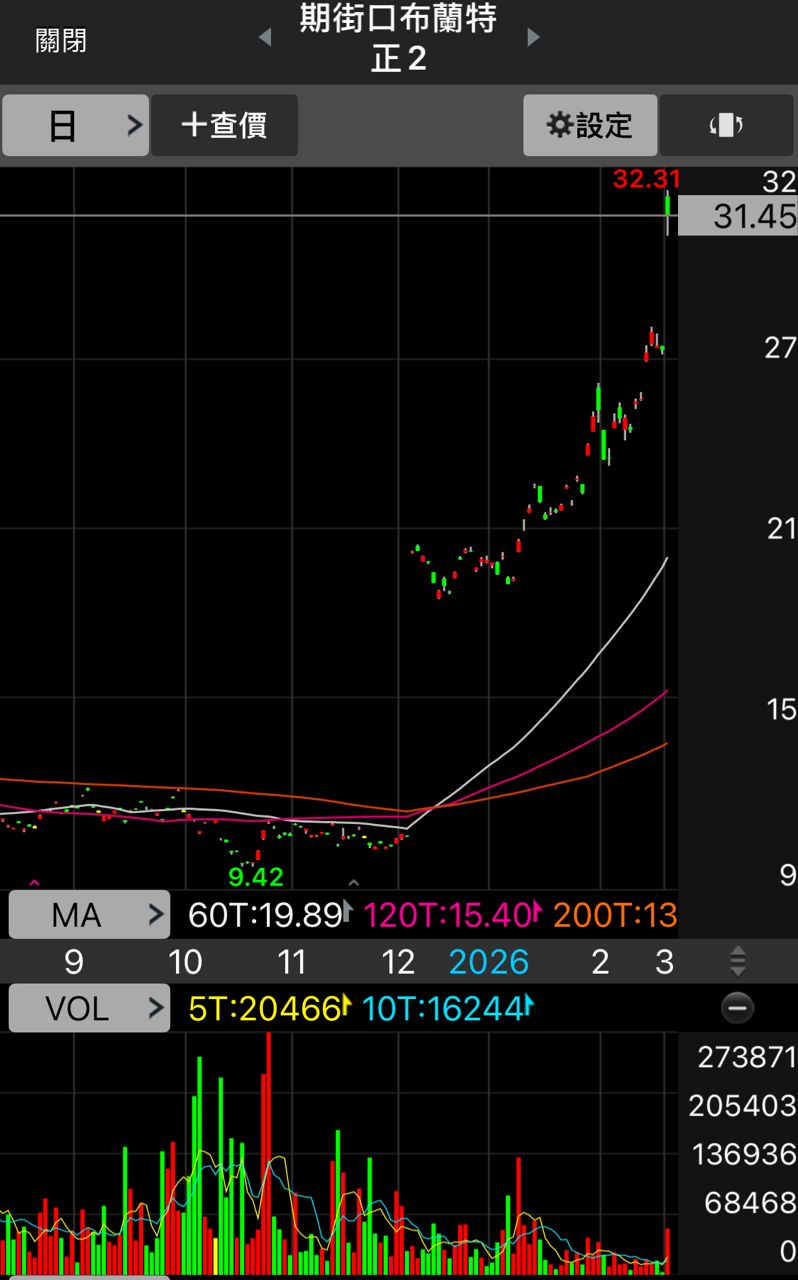
Task: Go to next stock with right arrow
Action: pyautogui.click(x=533, y=38)
